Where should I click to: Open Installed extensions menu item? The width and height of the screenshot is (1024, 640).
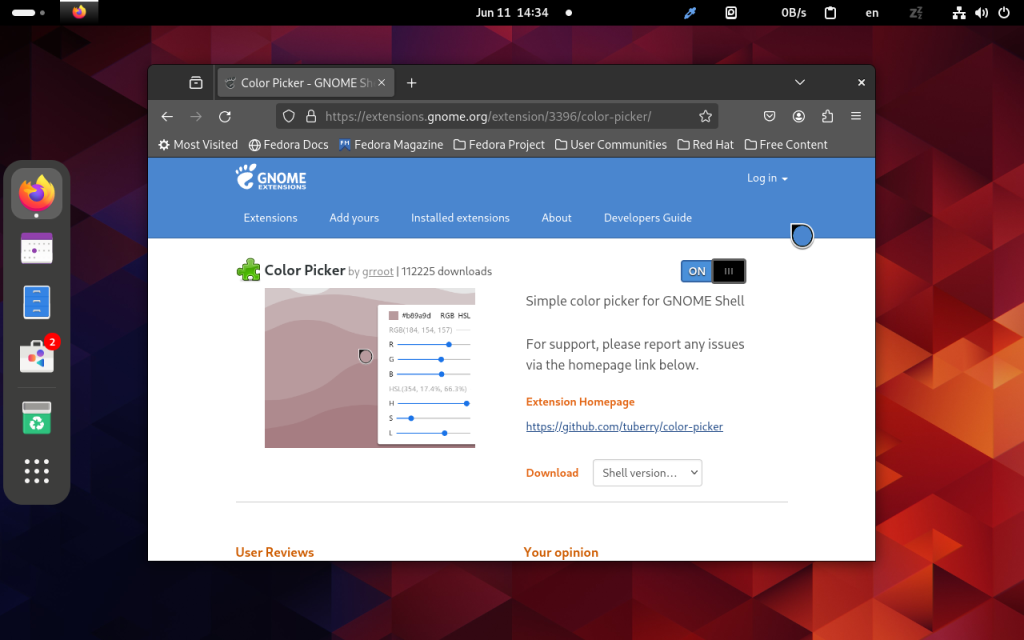pos(460,217)
